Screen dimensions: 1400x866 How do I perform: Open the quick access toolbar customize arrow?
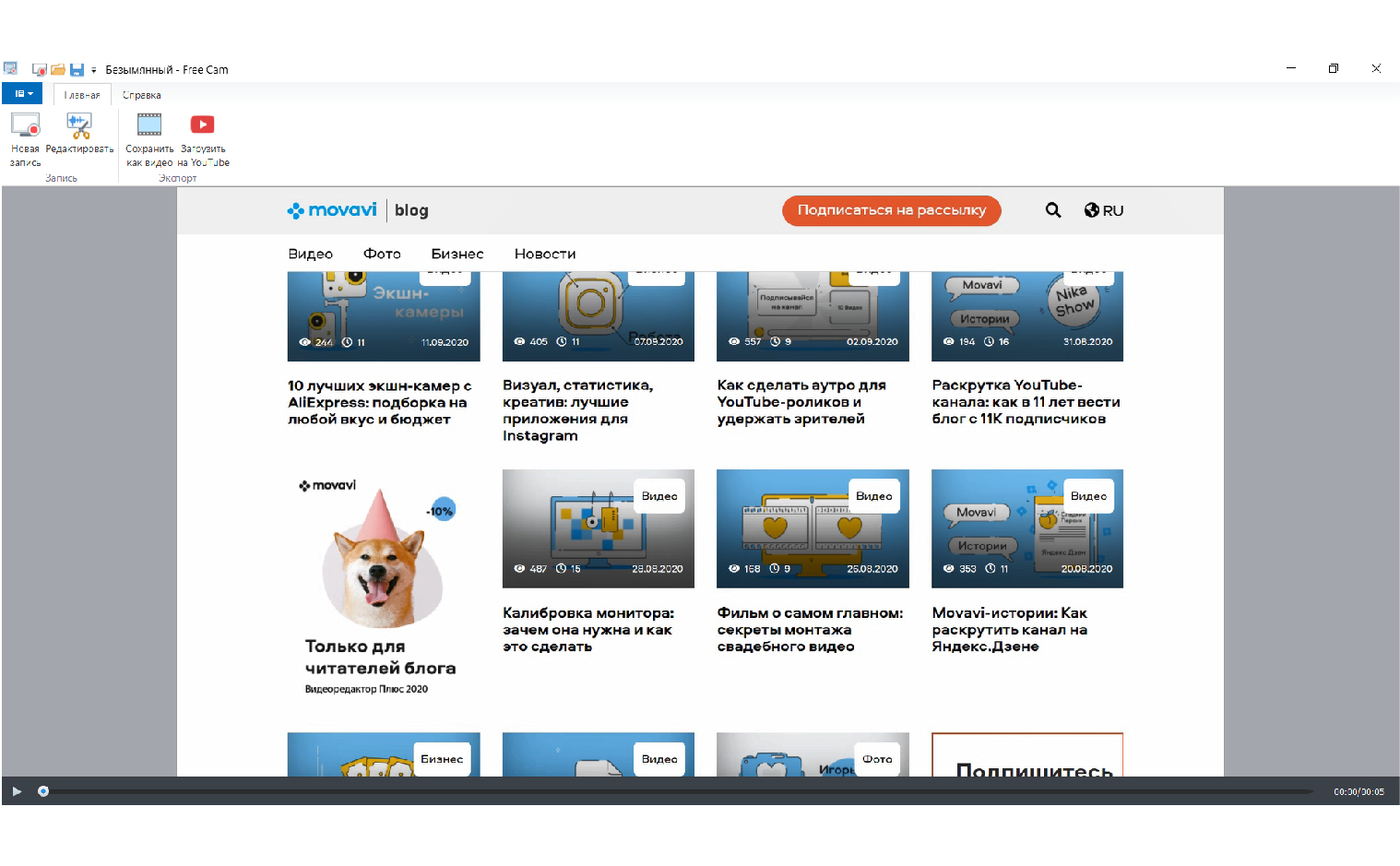click(93, 70)
